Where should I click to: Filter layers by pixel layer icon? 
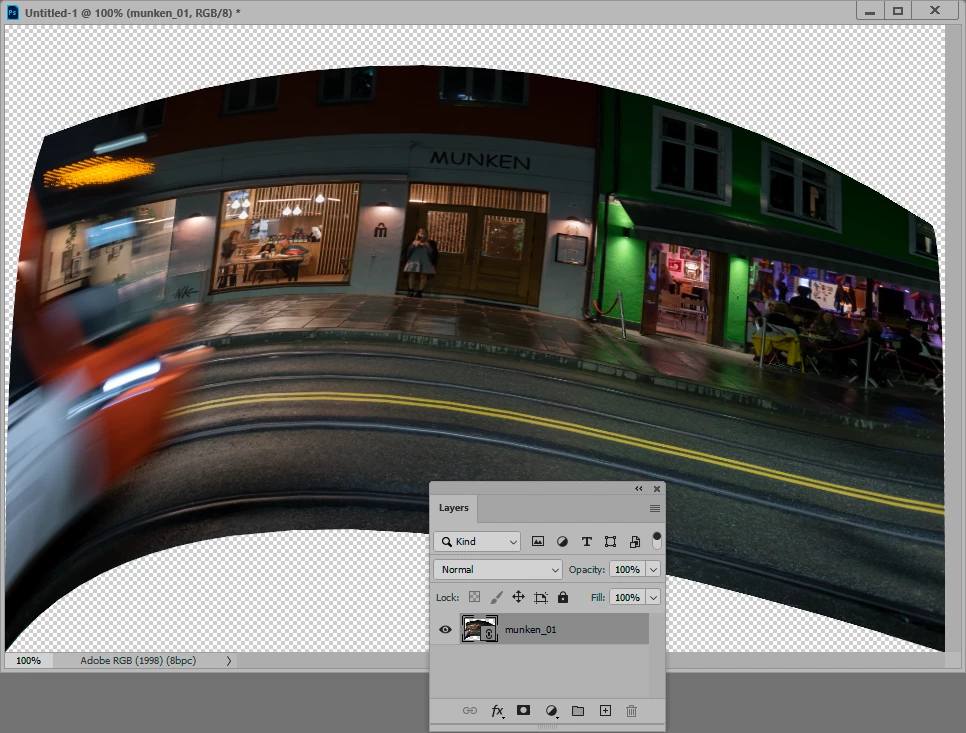[x=538, y=541]
